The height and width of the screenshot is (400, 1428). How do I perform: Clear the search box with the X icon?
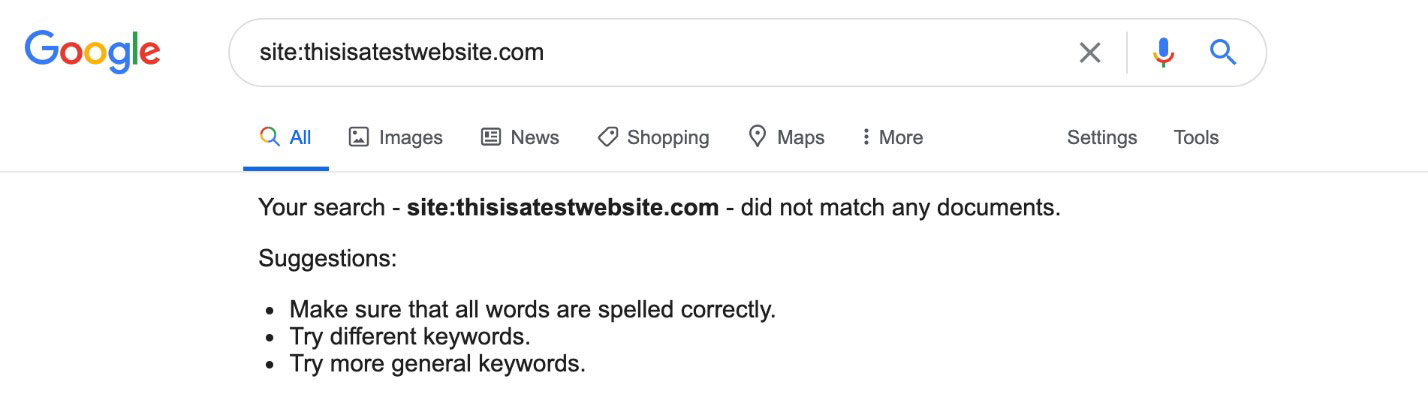[1090, 52]
